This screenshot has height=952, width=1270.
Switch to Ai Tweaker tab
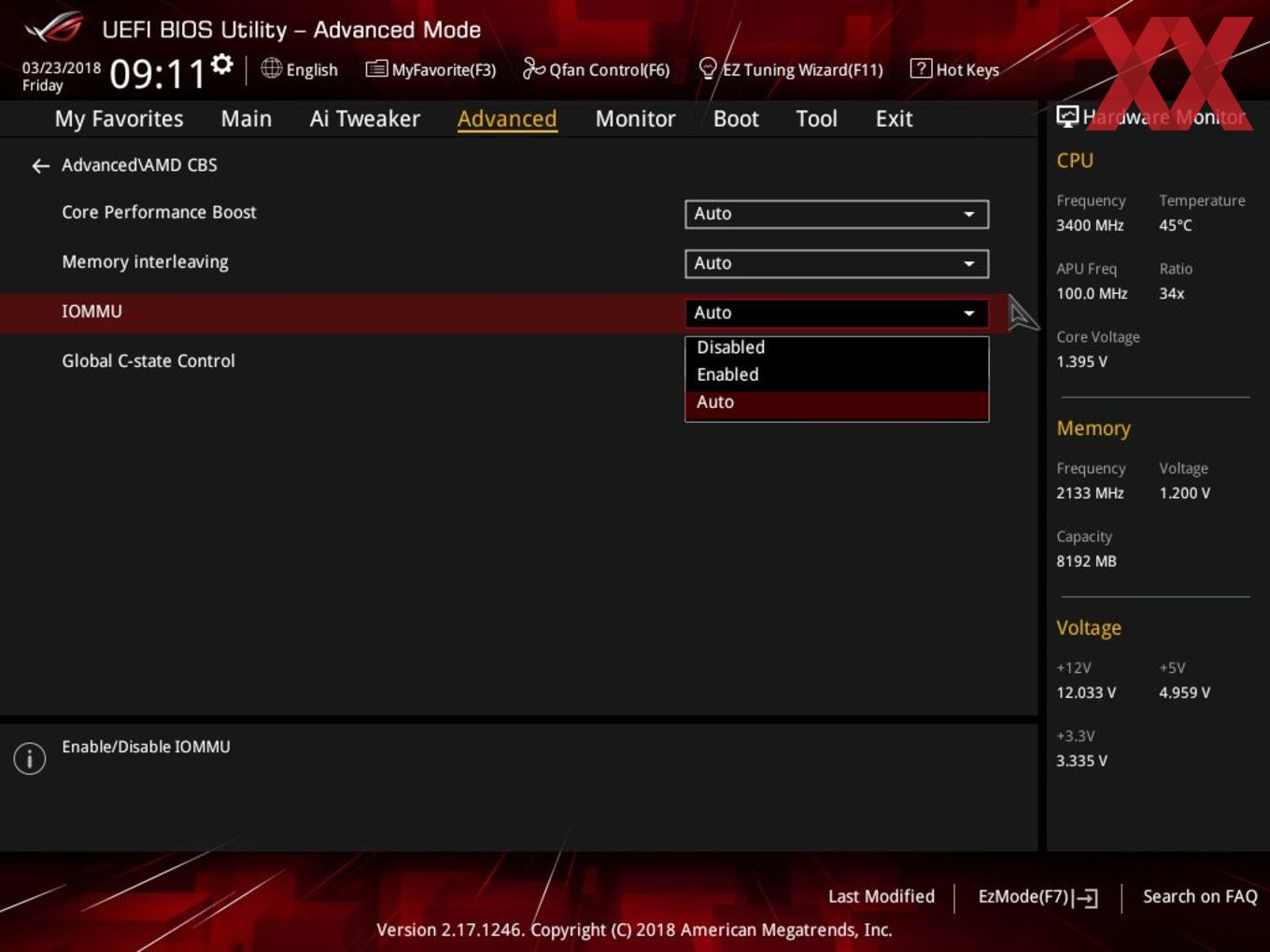[364, 119]
